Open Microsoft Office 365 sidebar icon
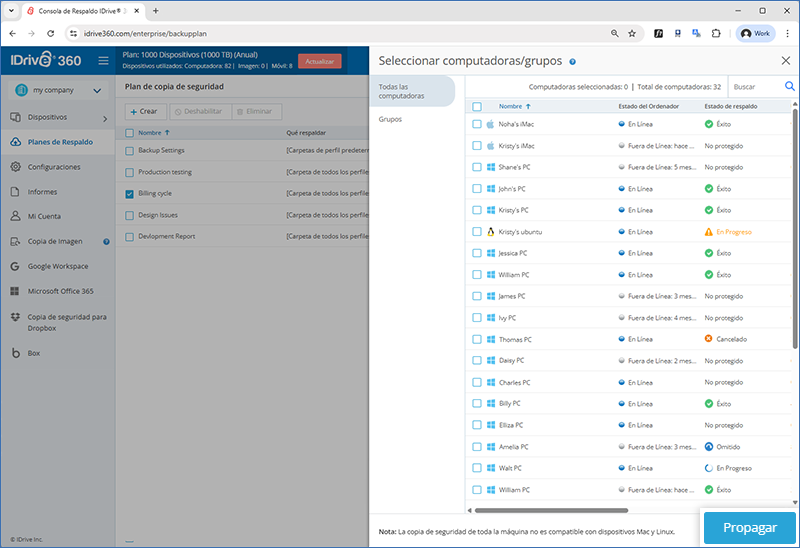This screenshot has height=548, width=800. 16,291
